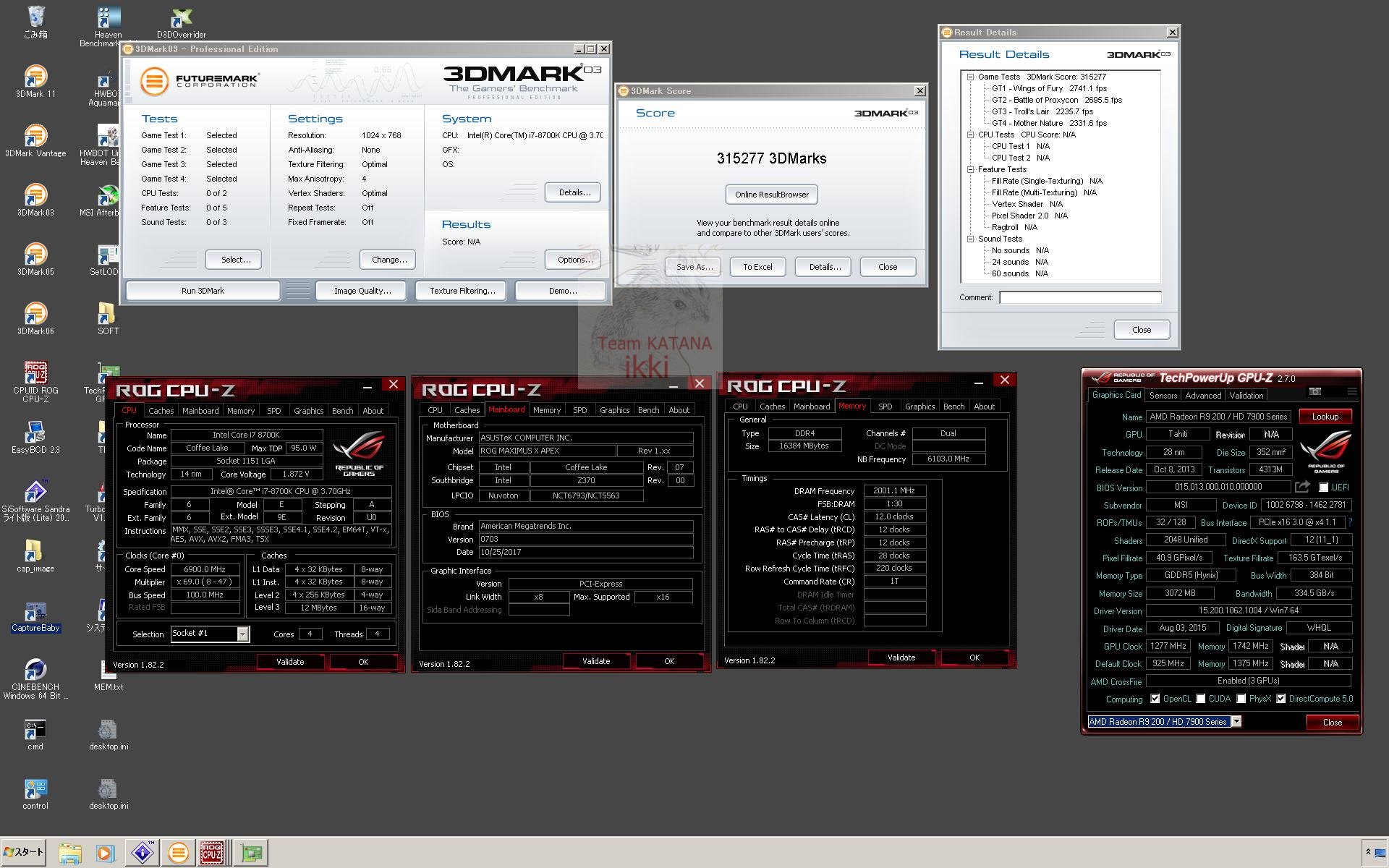Open SPD tab in the Memory CPU-Z window

click(x=885, y=407)
